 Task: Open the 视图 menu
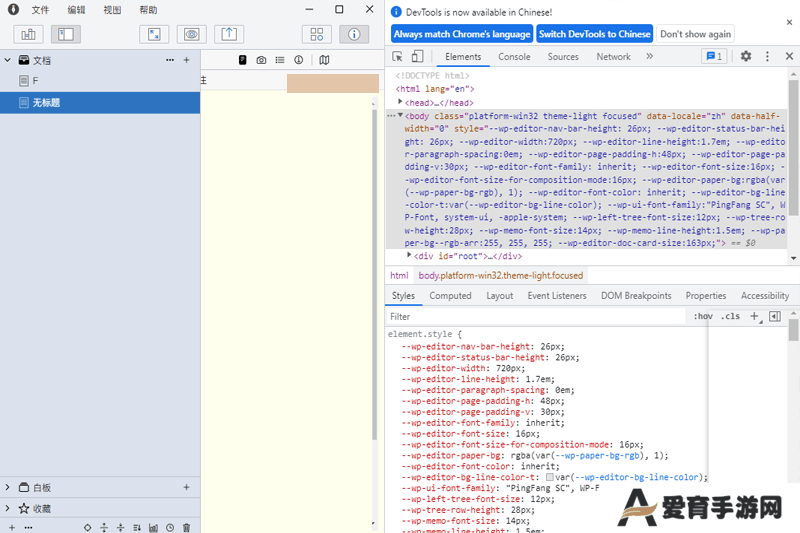pos(112,10)
